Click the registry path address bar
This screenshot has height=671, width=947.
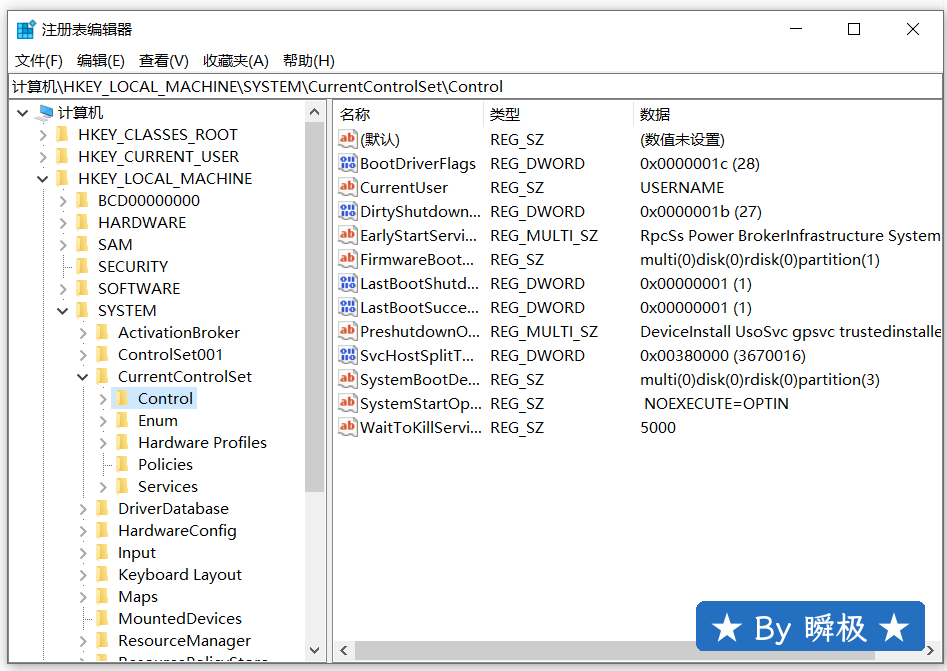click(x=473, y=87)
